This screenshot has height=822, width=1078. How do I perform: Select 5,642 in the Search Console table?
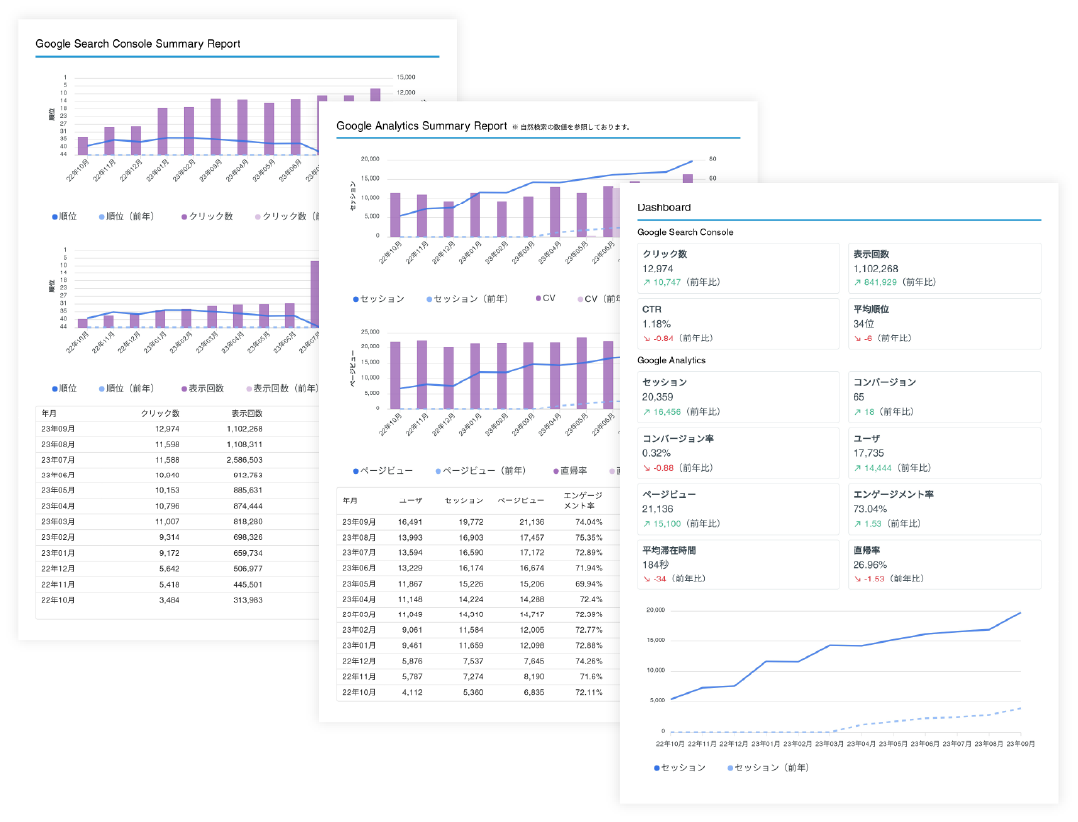pyautogui.click(x=169, y=569)
